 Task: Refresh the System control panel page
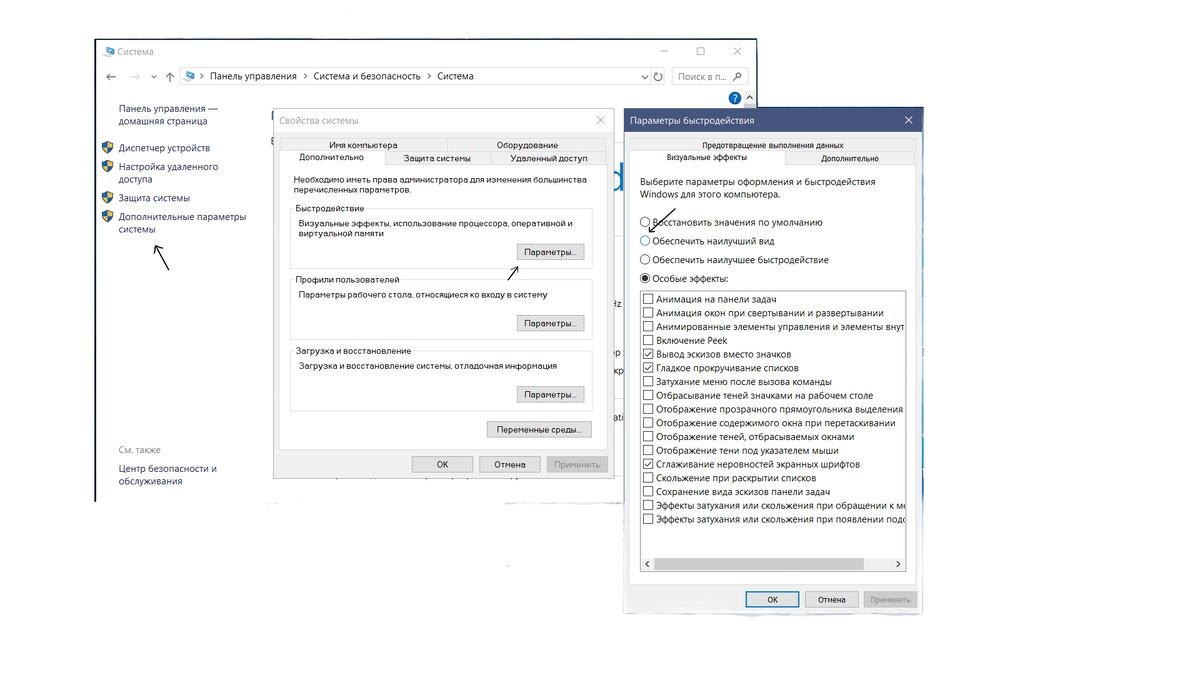tap(658, 76)
